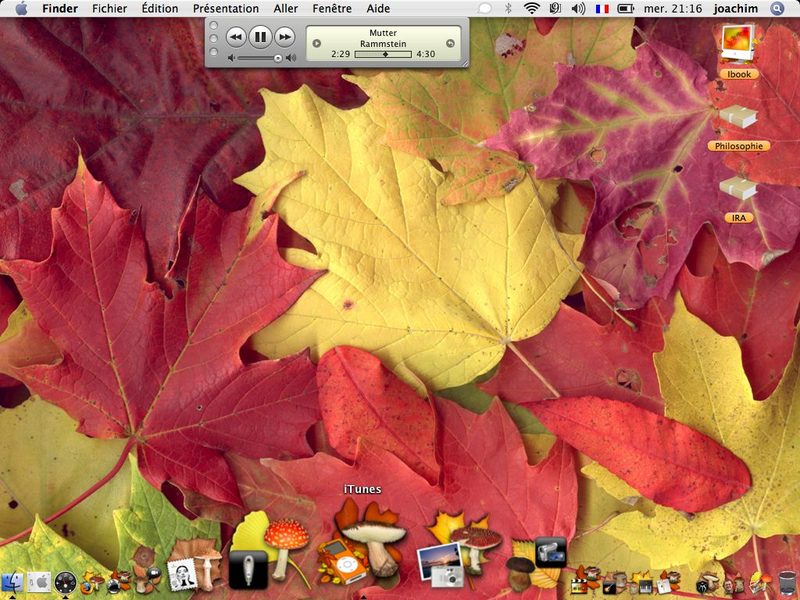Toggle the Bluetooth status menu icon

click(508, 9)
